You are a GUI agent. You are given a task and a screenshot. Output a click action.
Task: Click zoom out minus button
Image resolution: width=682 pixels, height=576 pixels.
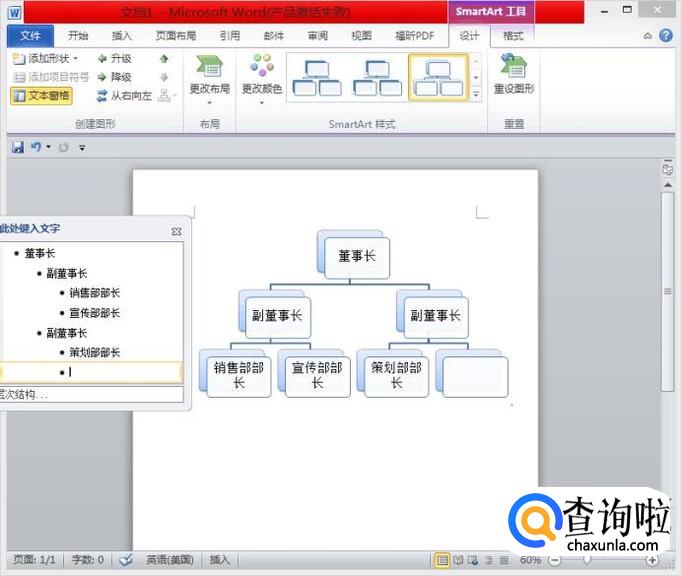coord(555,560)
